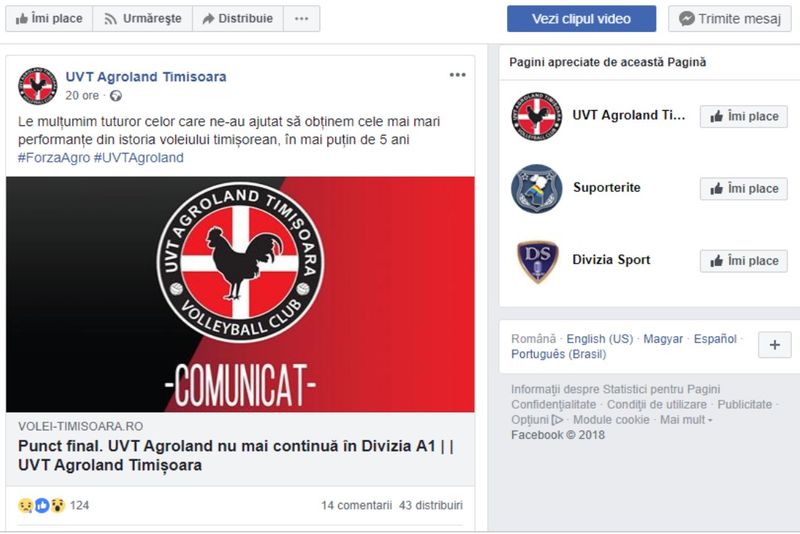Open the post options three-dot menu
This screenshot has height=534, width=800.
457,75
